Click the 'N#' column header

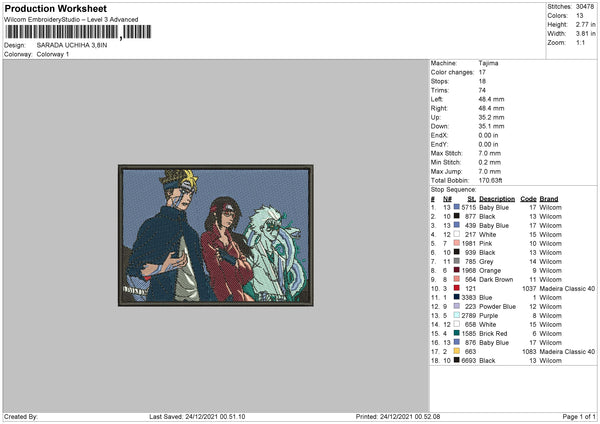click(447, 199)
